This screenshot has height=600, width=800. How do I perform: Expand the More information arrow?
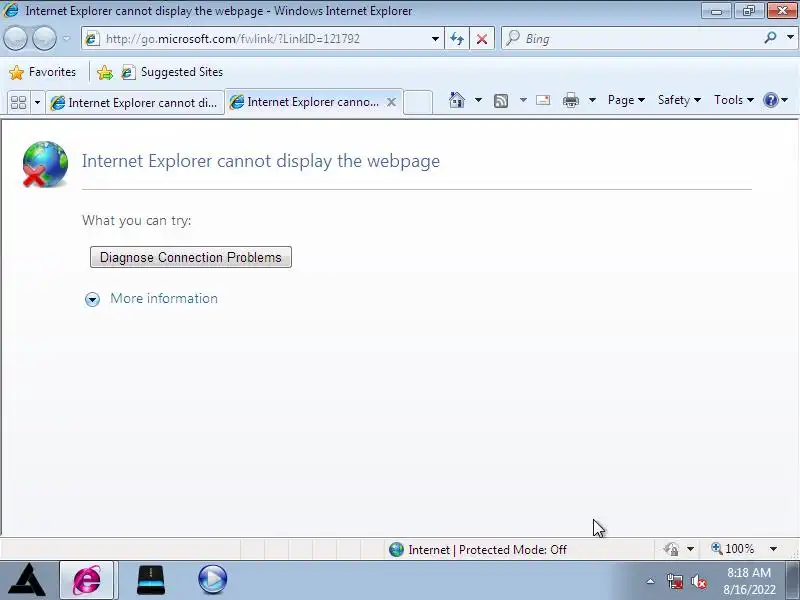(x=92, y=299)
